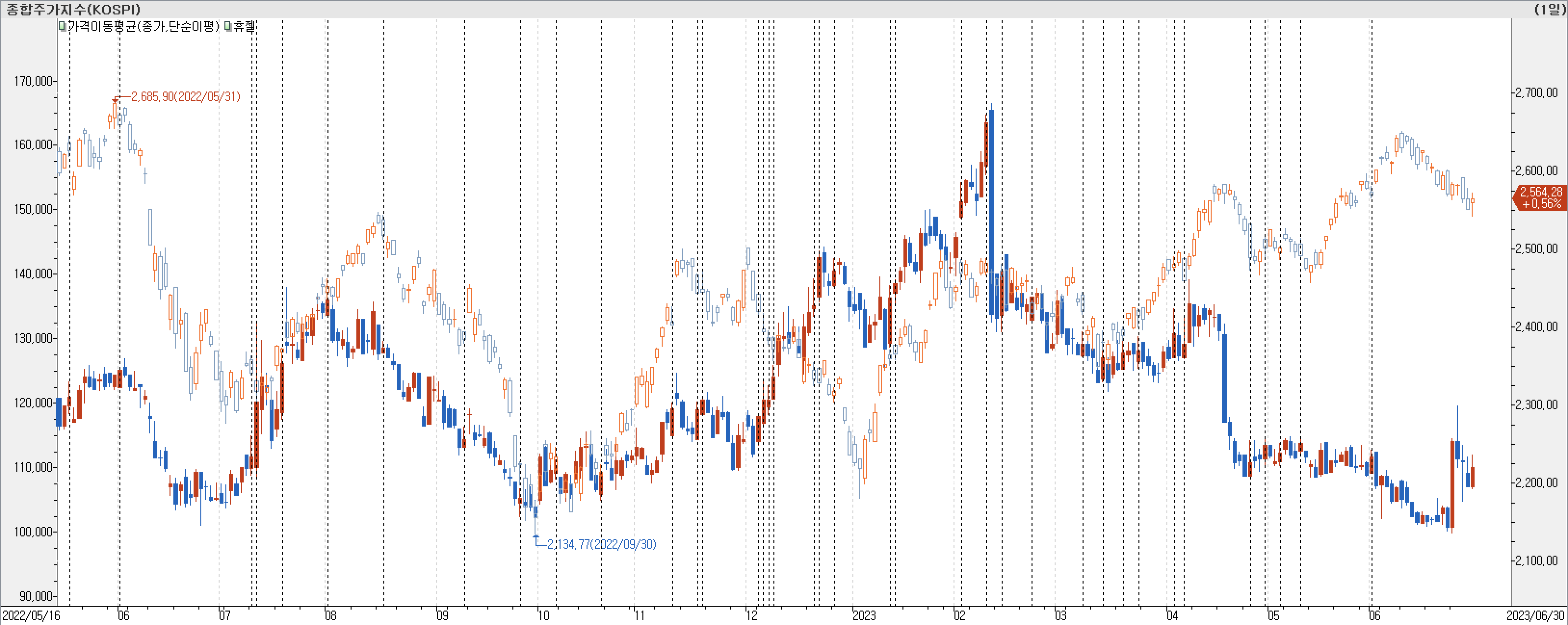Click the 종합주가지수(KOSPI) chart title
Viewport: 1568px width, 625px height.
(x=73, y=9)
